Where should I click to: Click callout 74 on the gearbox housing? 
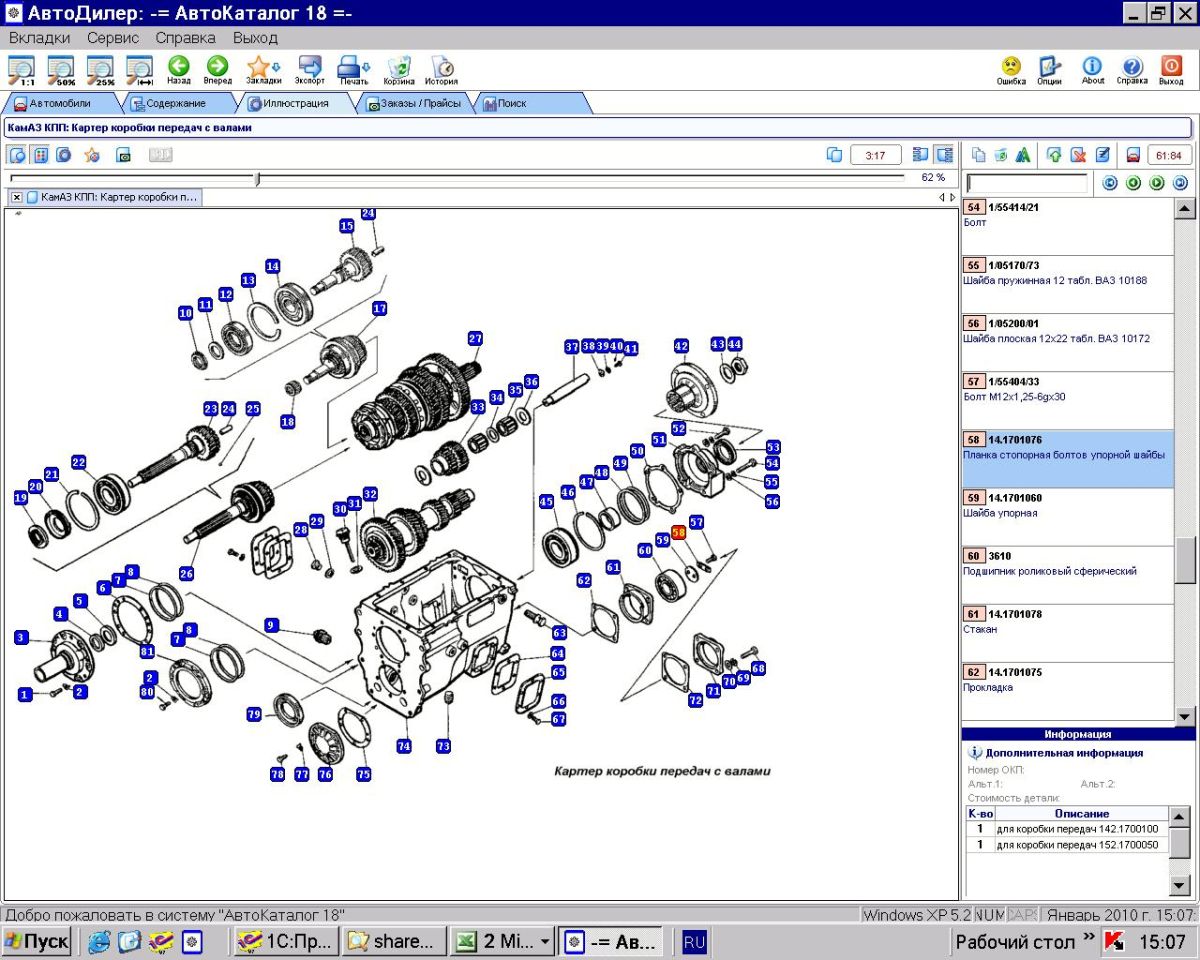404,745
